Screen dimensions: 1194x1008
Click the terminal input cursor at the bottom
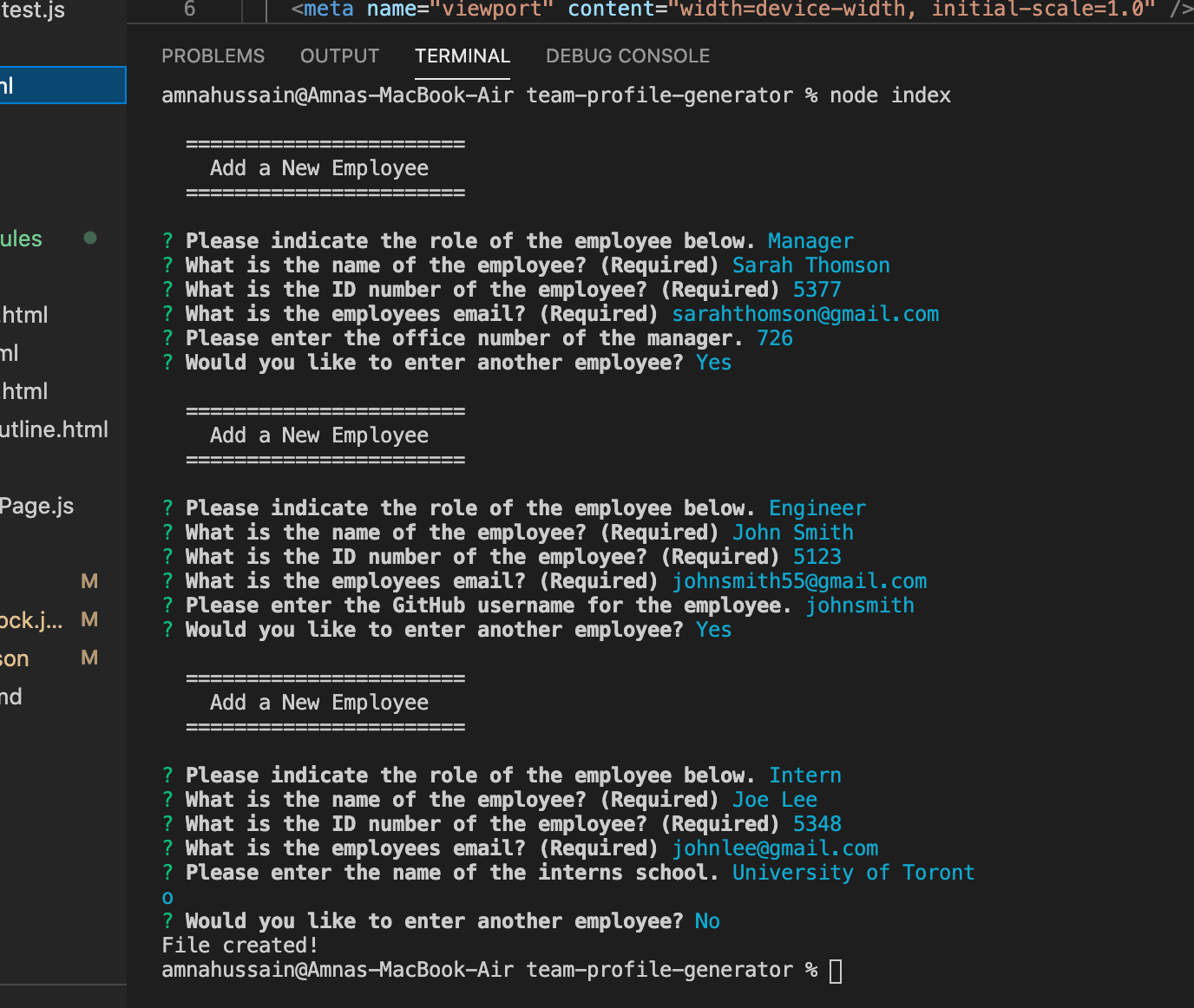pos(836,970)
